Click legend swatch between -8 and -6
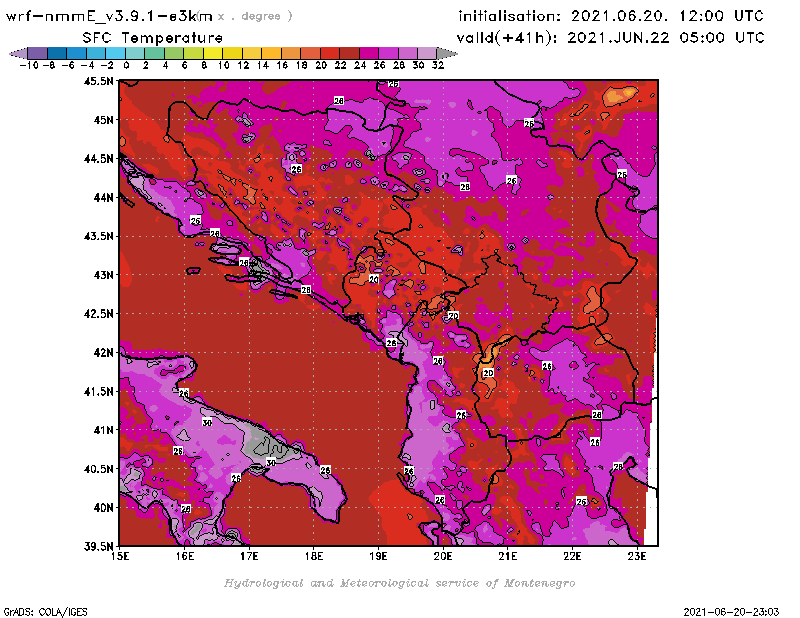 (57, 53)
